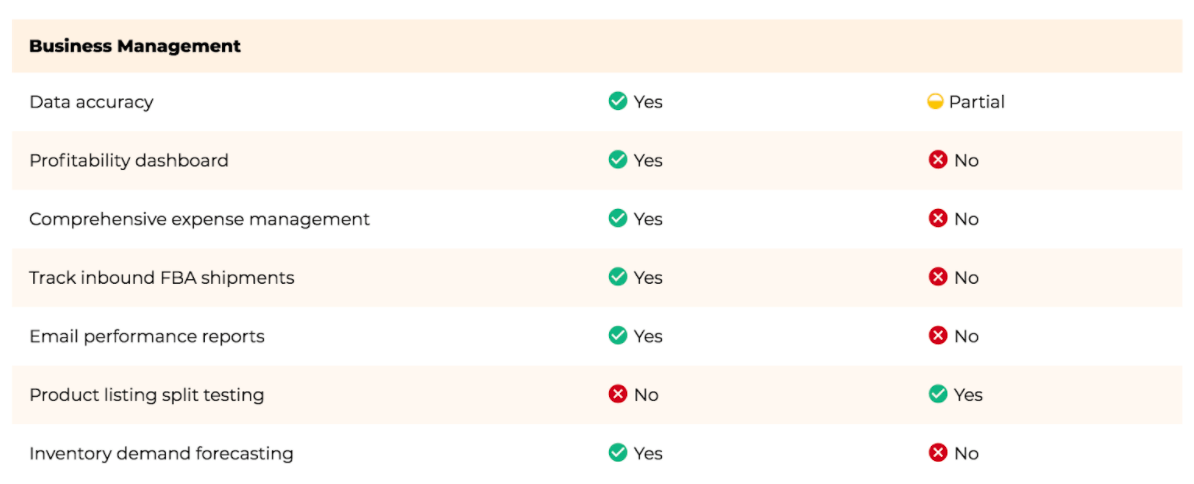Viewport: 1194px width, 484px height.
Task: Click green check in Email performance reports row
Action: click(x=618, y=336)
